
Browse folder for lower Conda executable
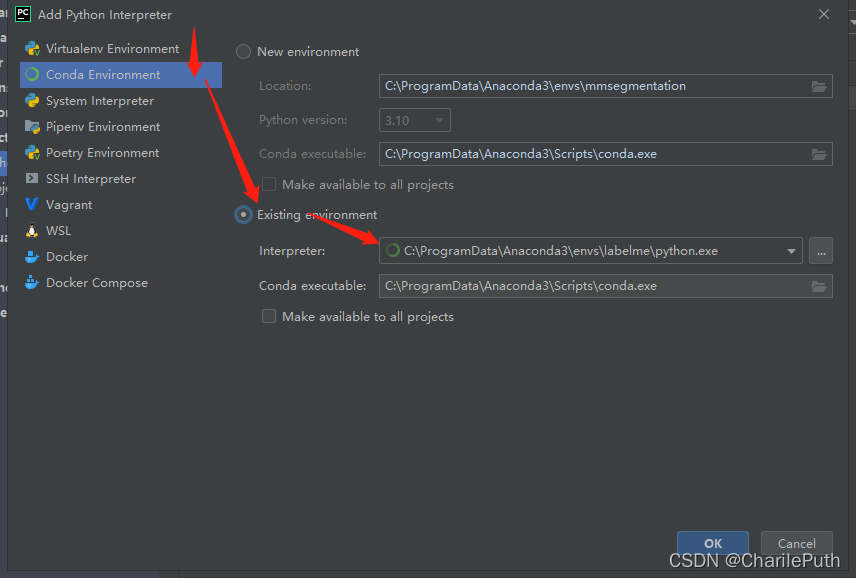coord(818,287)
